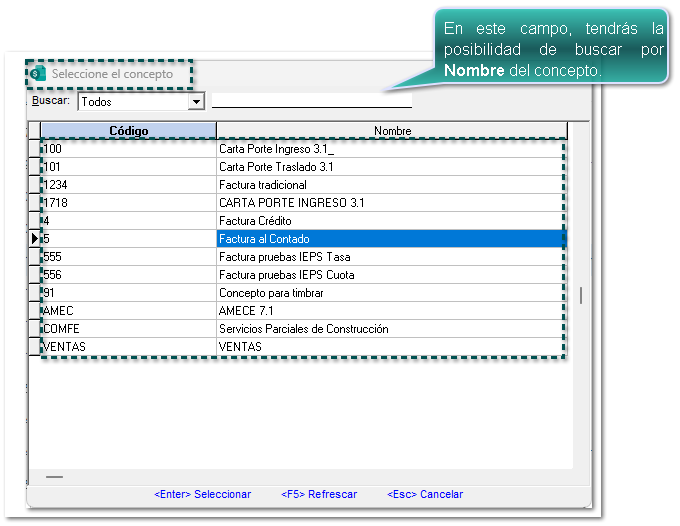Click the app icon in the title bar

39,74
